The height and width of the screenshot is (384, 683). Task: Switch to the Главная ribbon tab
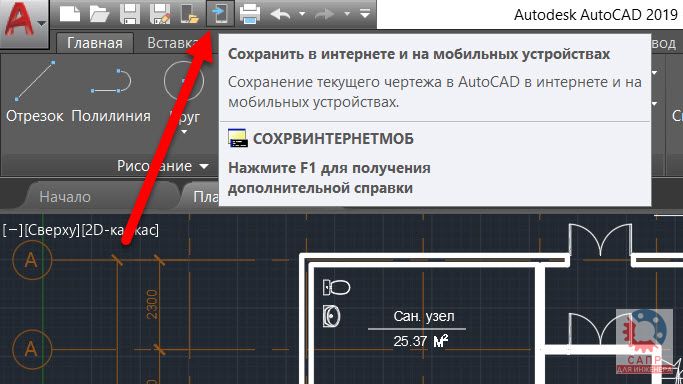pyautogui.click(x=95, y=43)
